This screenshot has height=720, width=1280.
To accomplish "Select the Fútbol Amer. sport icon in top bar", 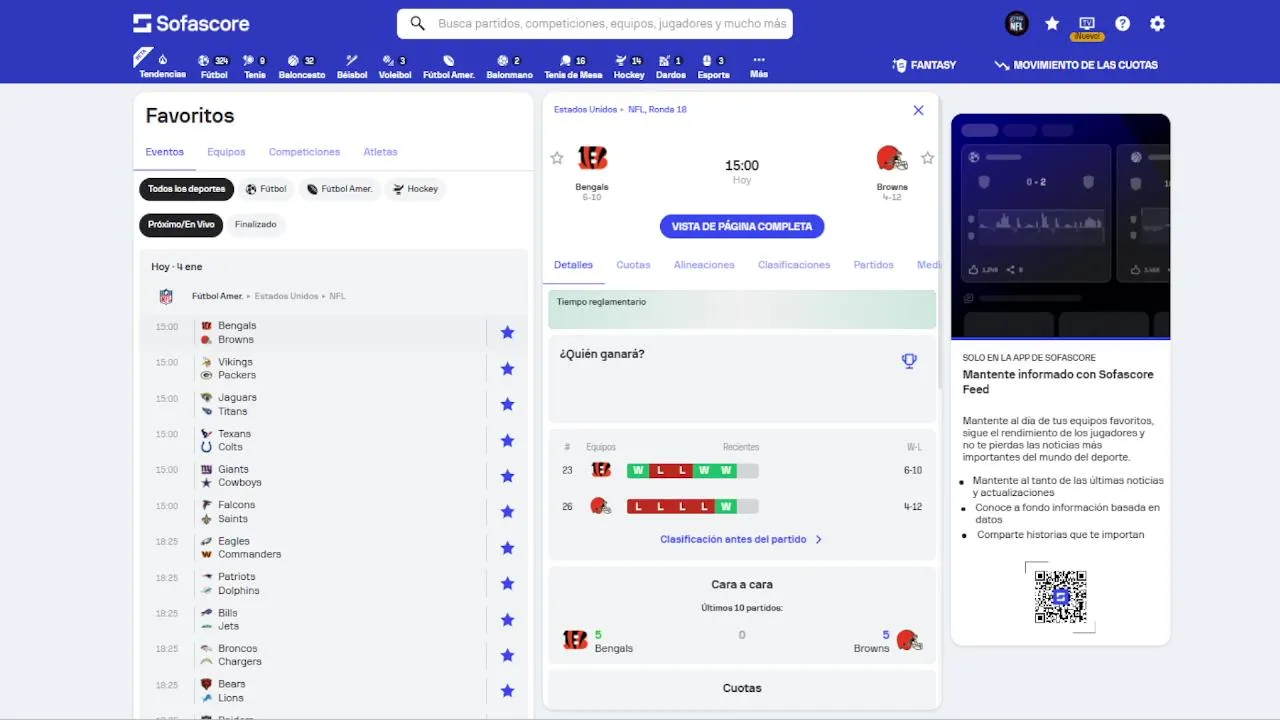I will click(449, 66).
